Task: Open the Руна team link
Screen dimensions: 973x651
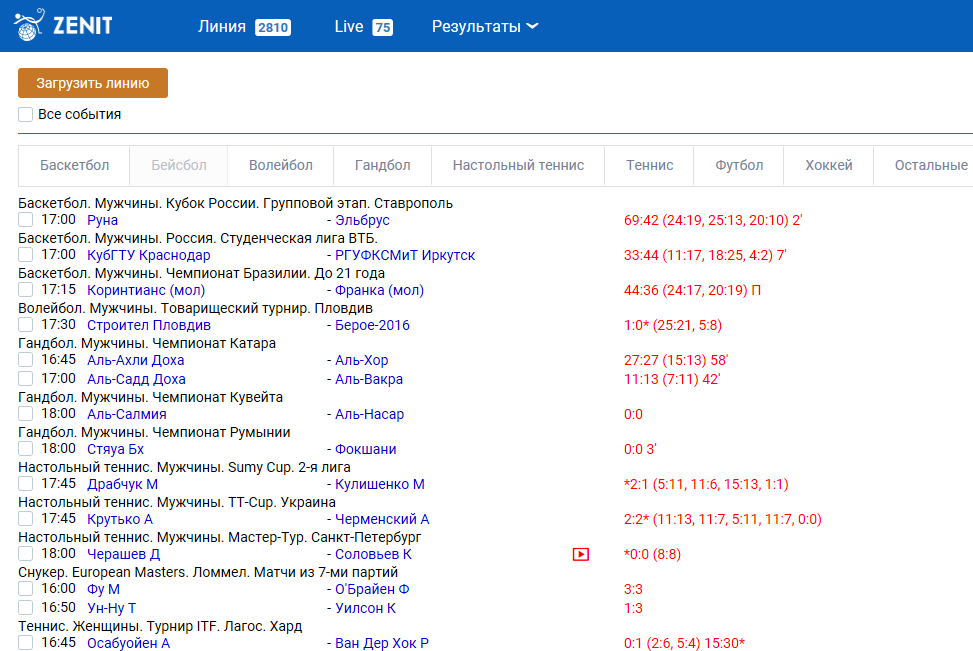Action: [x=102, y=220]
